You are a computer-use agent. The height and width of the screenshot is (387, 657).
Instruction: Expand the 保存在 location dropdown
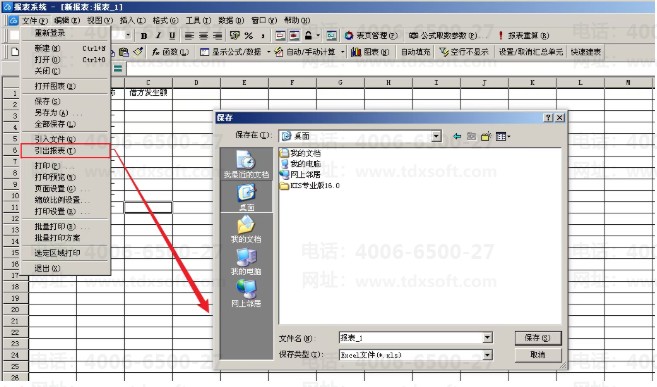(x=436, y=136)
